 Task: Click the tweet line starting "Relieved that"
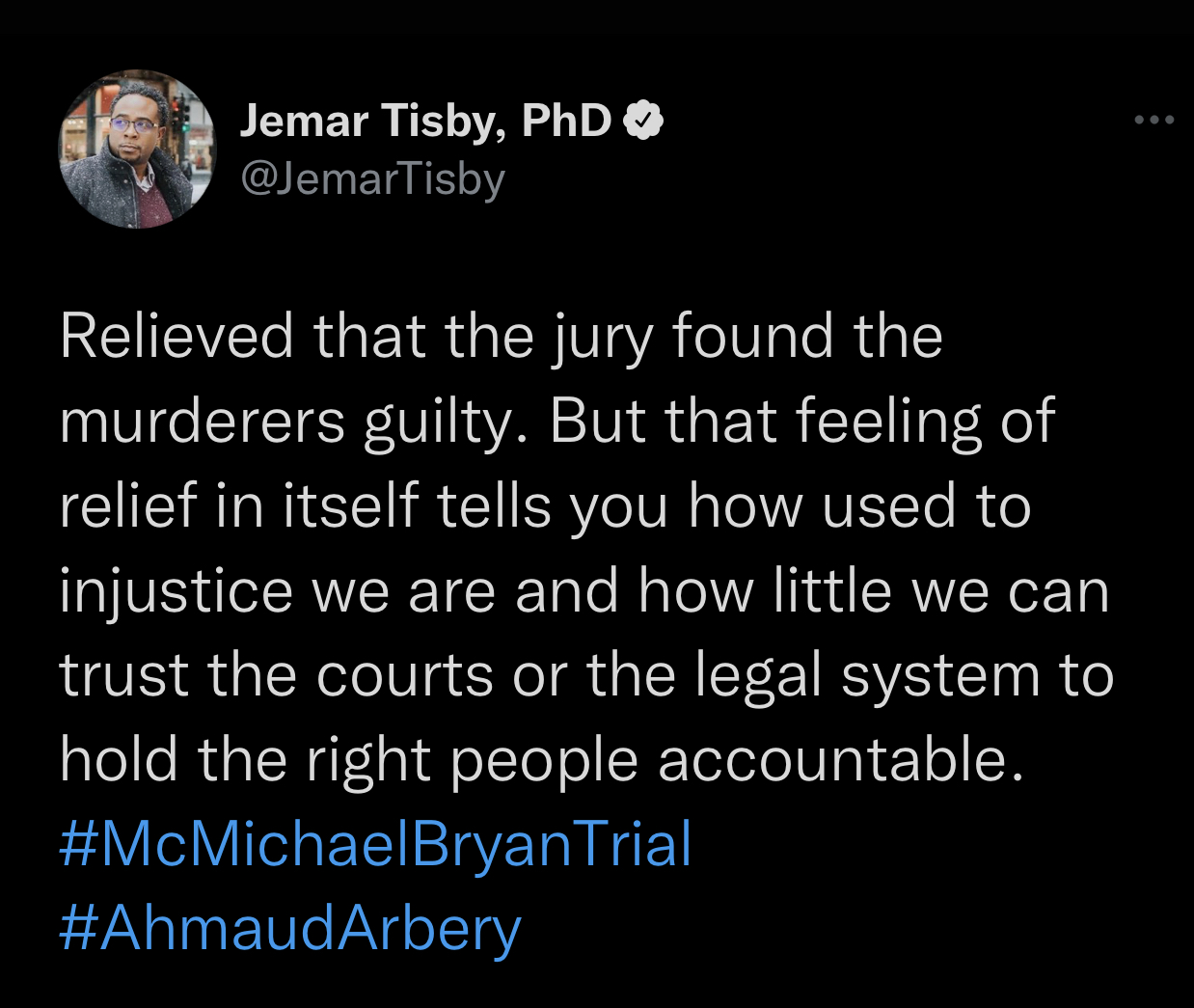(501, 337)
